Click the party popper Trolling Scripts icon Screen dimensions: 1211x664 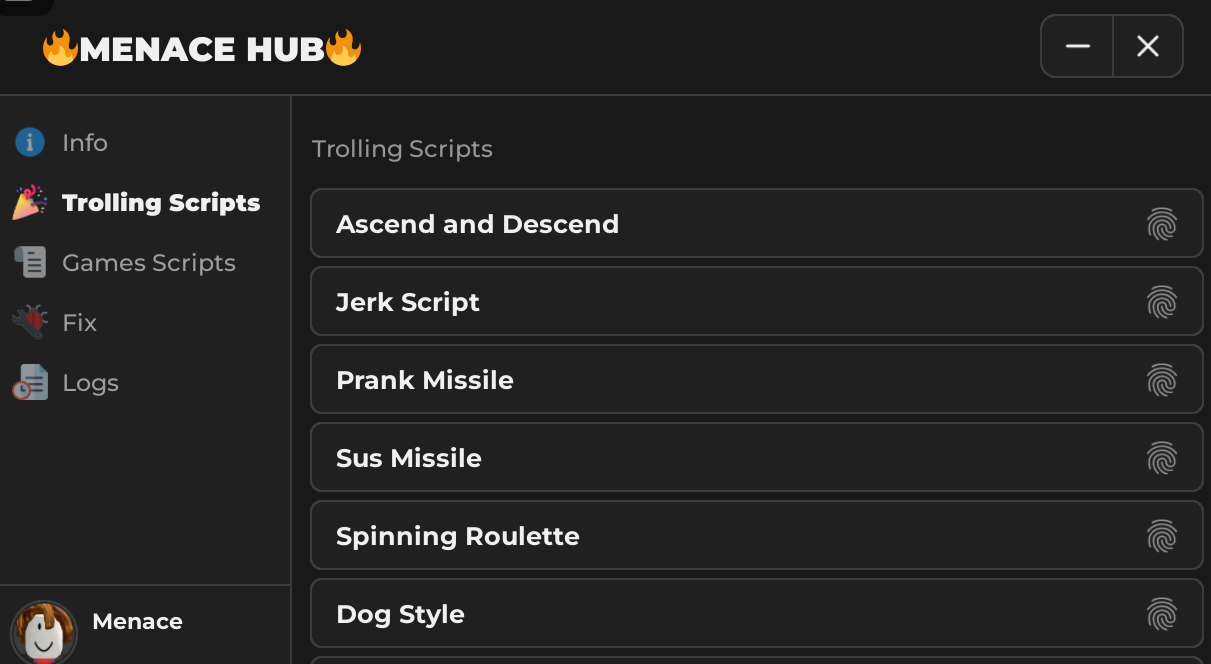click(x=30, y=202)
